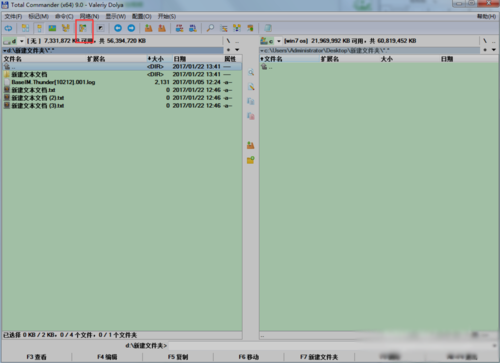The width and height of the screenshot is (500, 363).
Task: Click the Notepad icon at toolbar end
Action: tap(268, 28)
